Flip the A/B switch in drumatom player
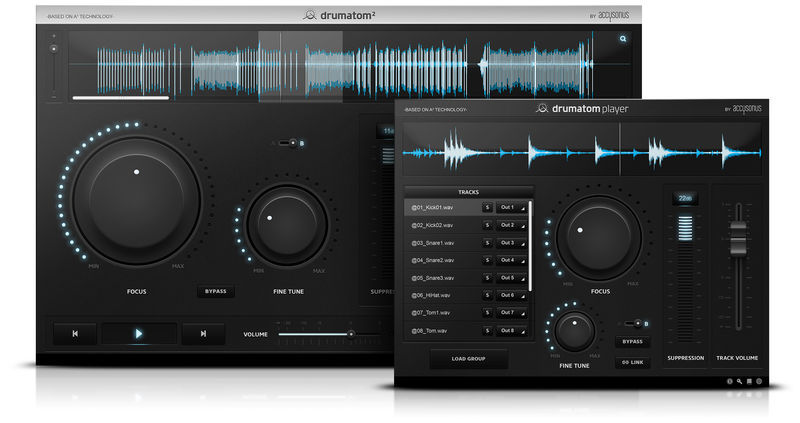The width and height of the screenshot is (800, 423). coord(634,324)
